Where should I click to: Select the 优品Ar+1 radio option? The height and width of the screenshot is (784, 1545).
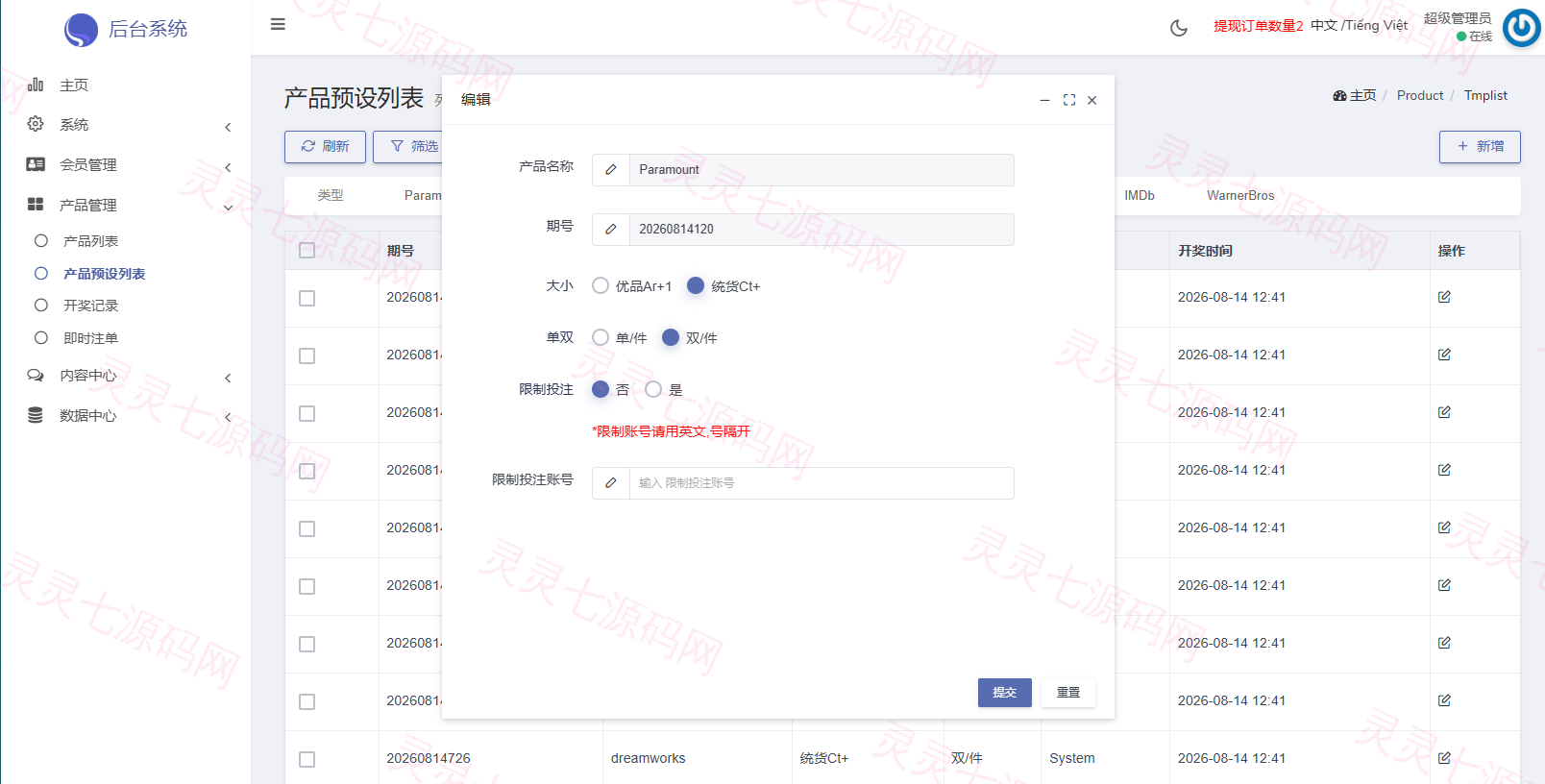pyautogui.click(x=601, y=285)
